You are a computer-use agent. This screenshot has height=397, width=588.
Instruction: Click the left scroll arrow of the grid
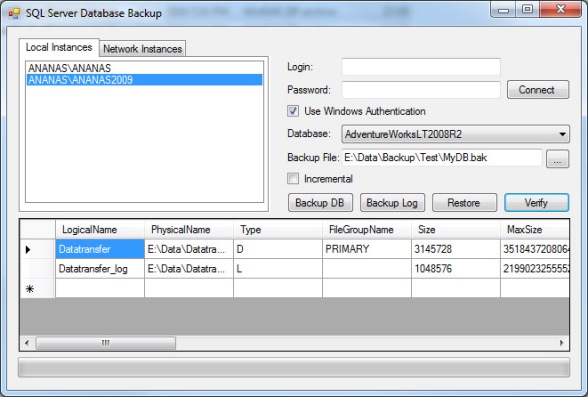pos(27,343)
